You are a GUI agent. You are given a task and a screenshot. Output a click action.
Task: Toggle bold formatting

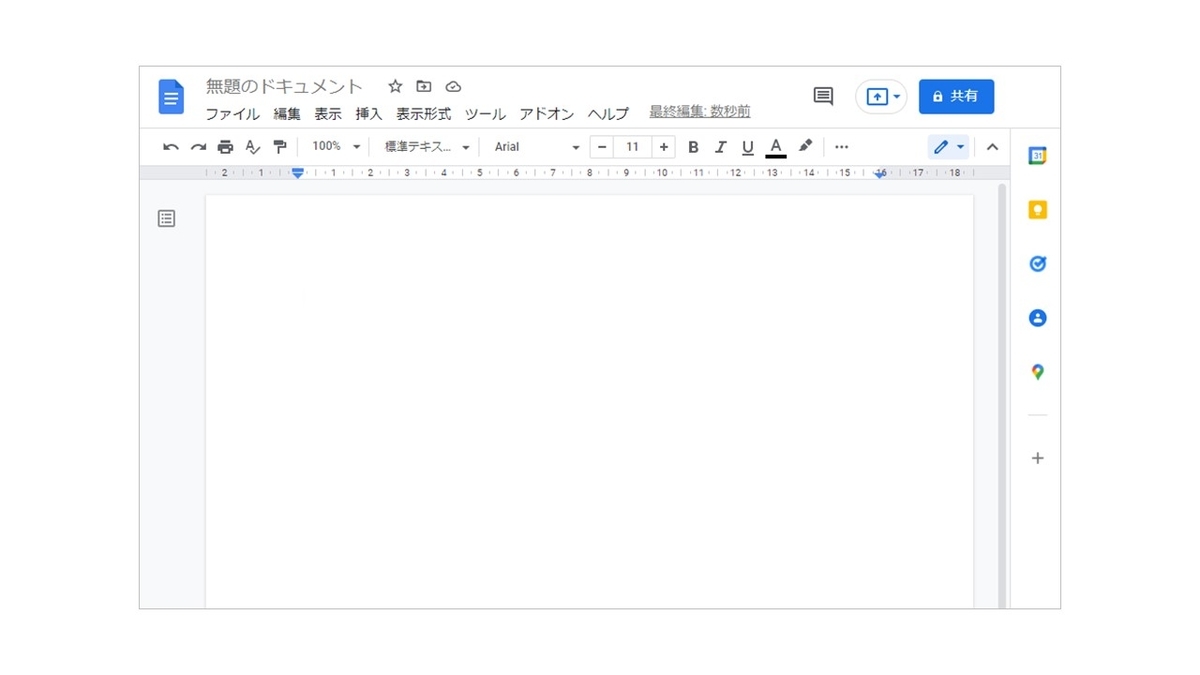(x=693, y=147)
